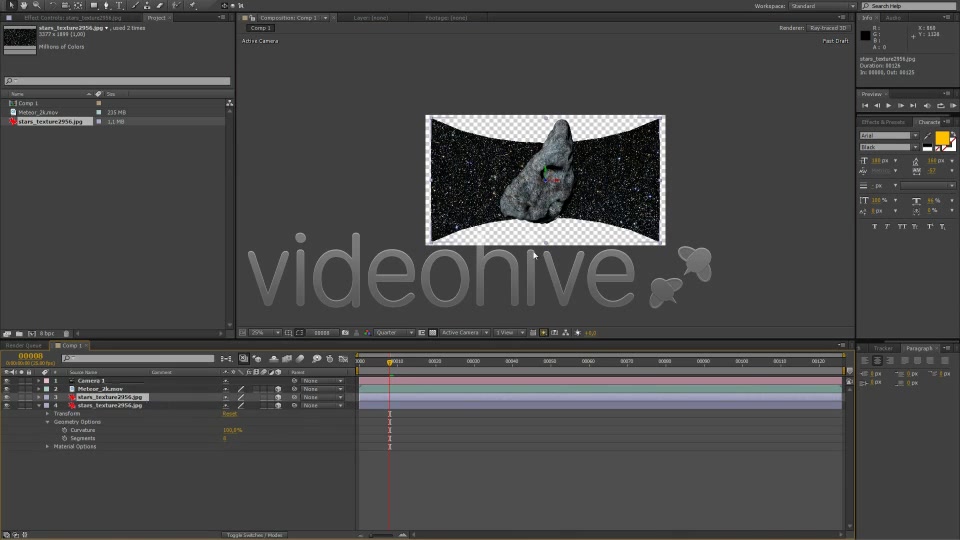The image size is (960, 540).
Task: Click the Comp 1 breadcrumb button
Action: click(261, 28)
